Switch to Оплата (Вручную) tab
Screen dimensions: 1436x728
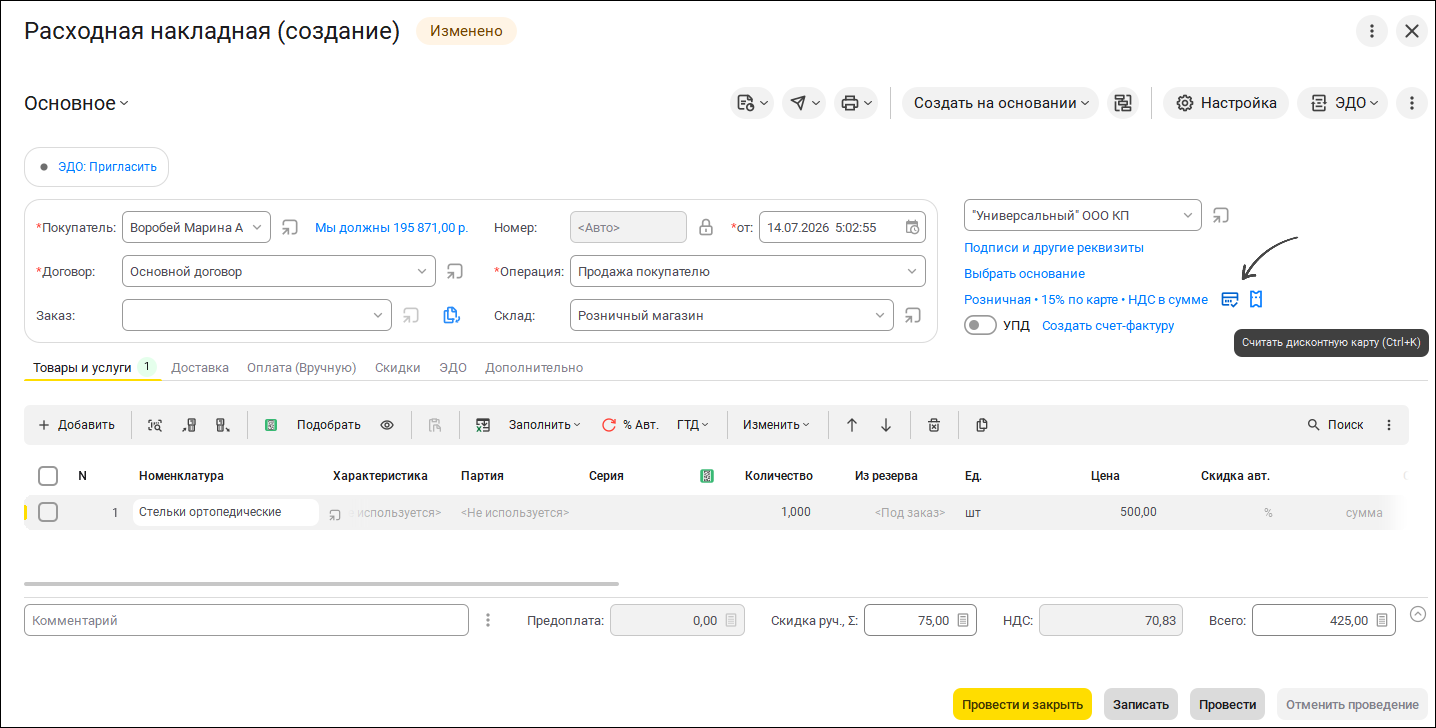coord(302,368)
